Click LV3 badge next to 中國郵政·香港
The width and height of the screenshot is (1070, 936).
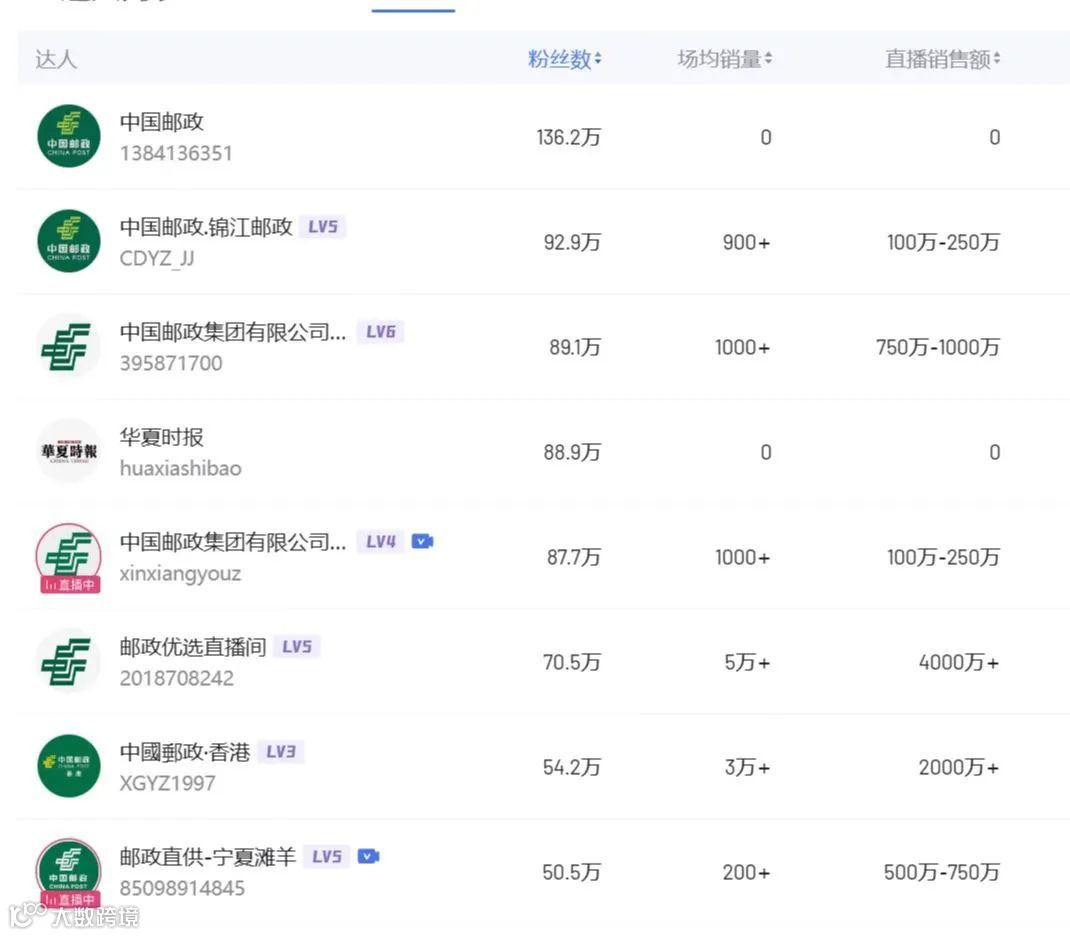point(281,752)
